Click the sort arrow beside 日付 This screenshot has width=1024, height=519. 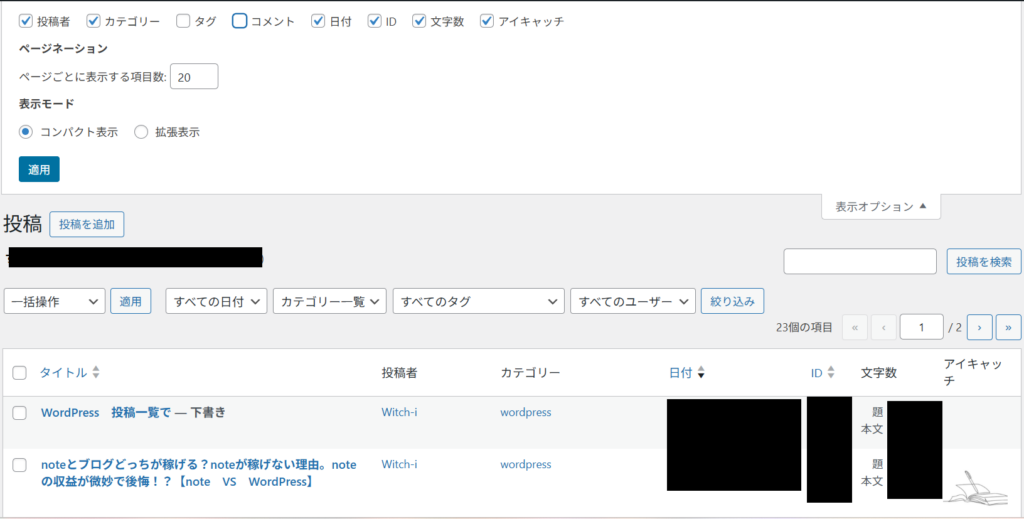(701, 373)
